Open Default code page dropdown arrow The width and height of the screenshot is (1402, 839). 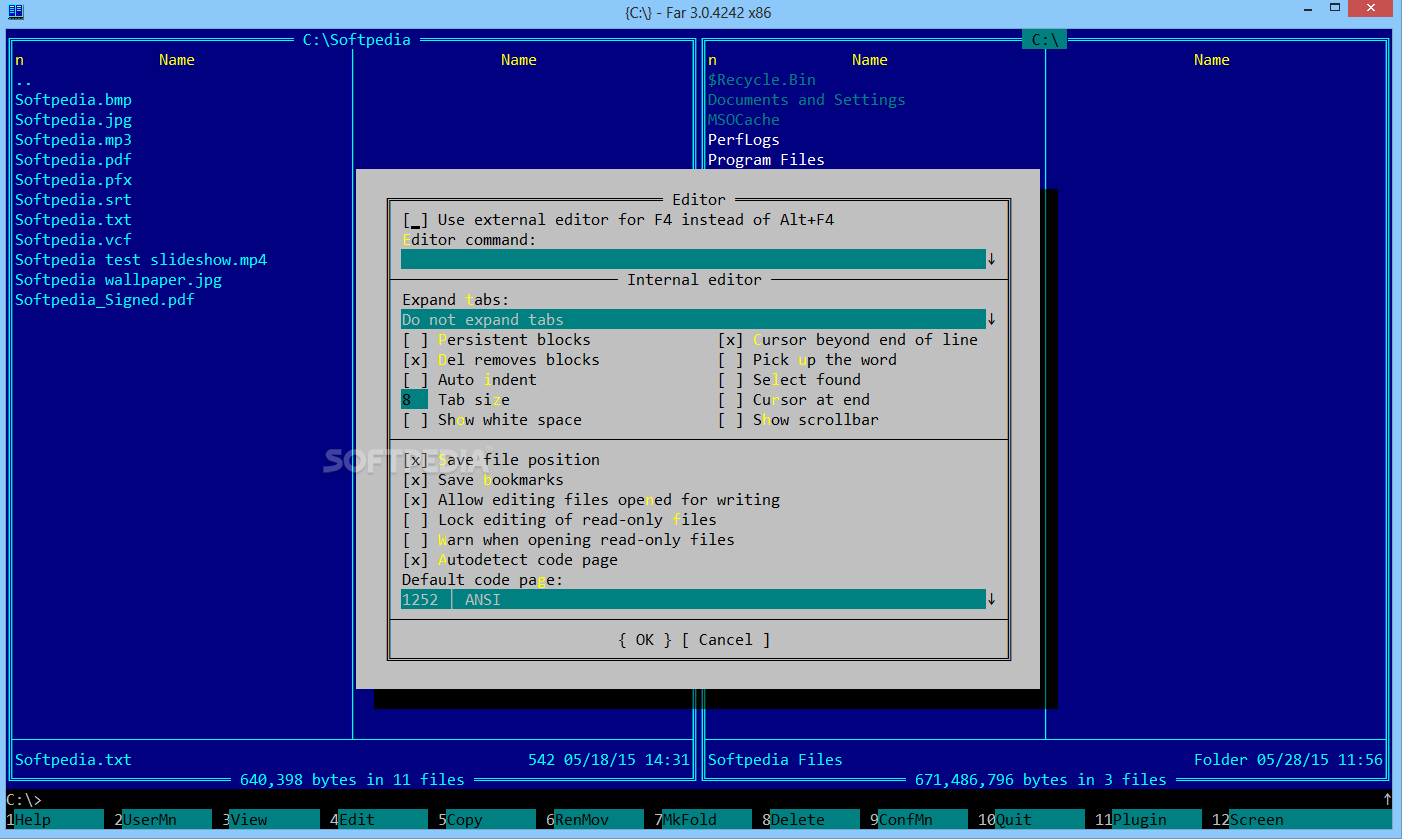click(x=992, y=600)
